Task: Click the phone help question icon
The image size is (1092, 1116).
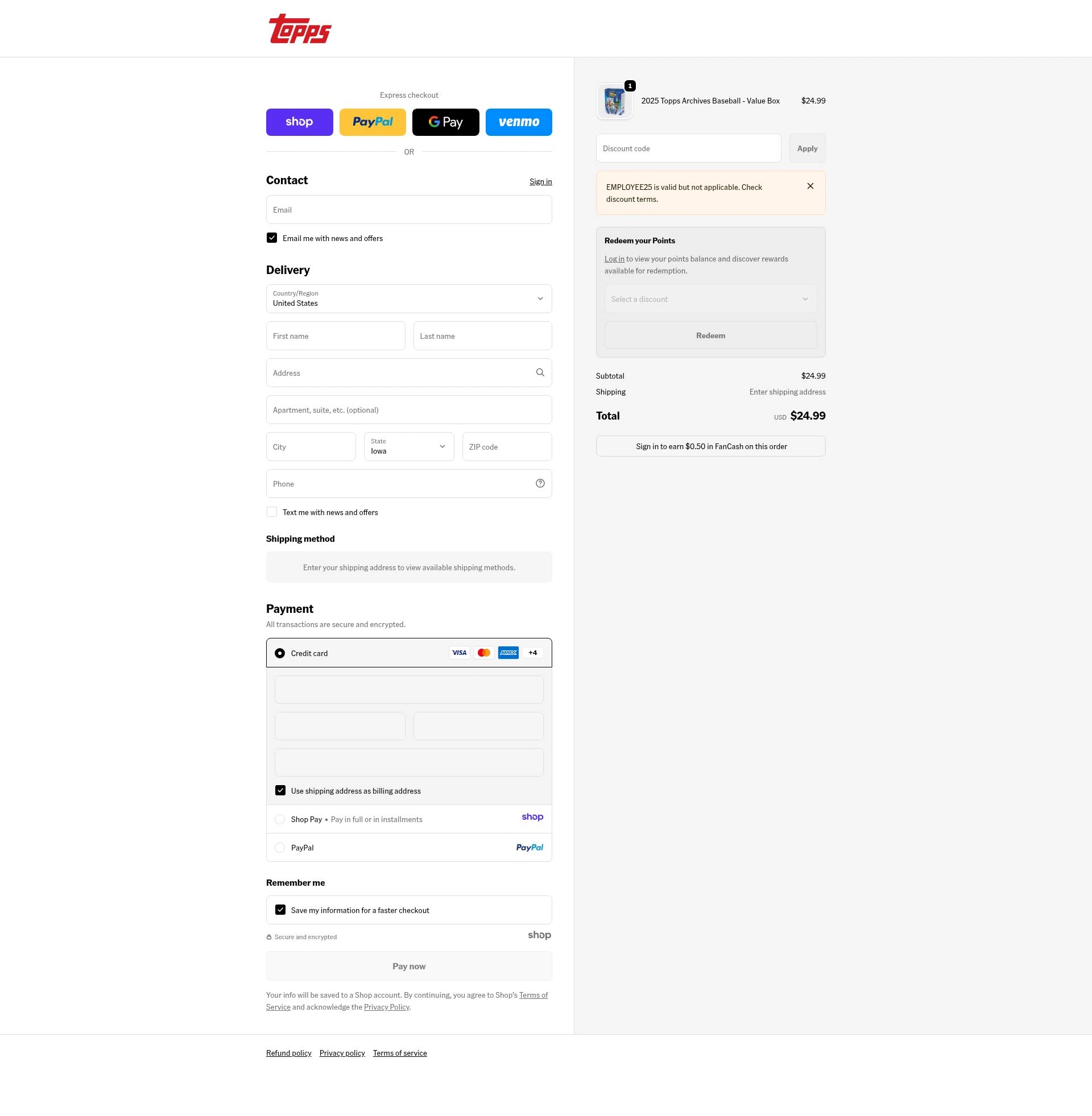Action: pos(540,483)
